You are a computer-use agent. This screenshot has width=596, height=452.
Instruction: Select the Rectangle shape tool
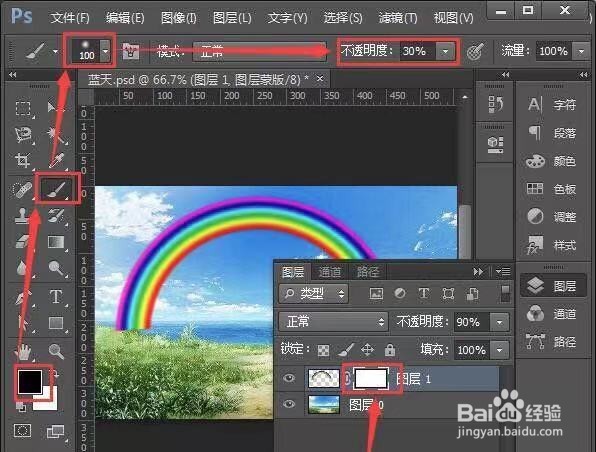(56, 323)
